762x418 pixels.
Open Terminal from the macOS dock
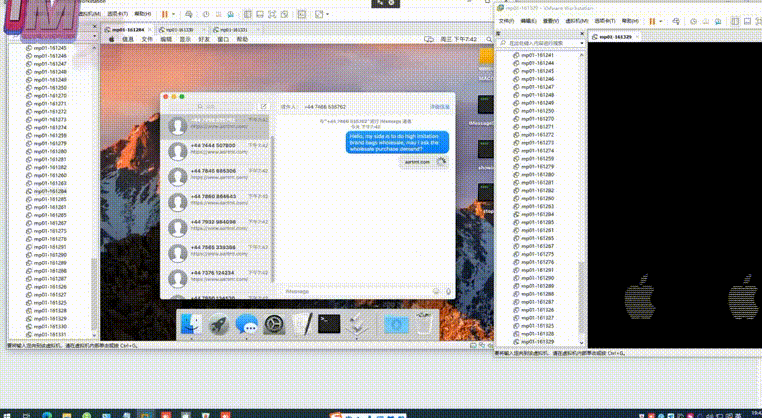pos(329,324)
